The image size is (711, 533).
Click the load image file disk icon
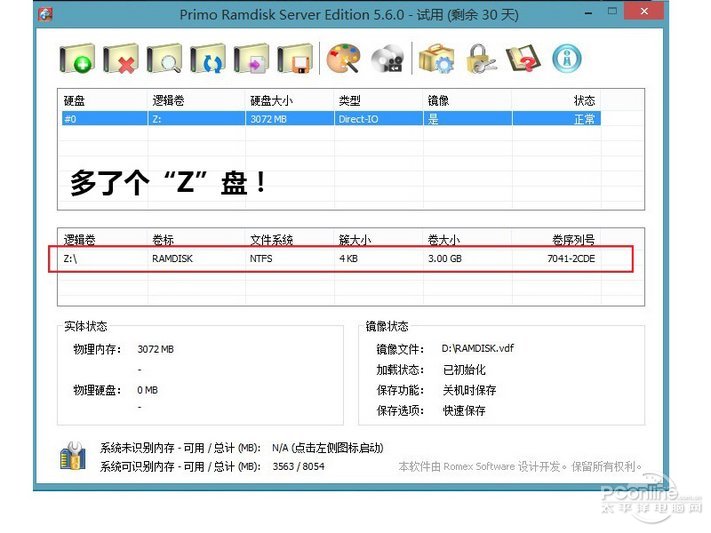click(251, 58)
